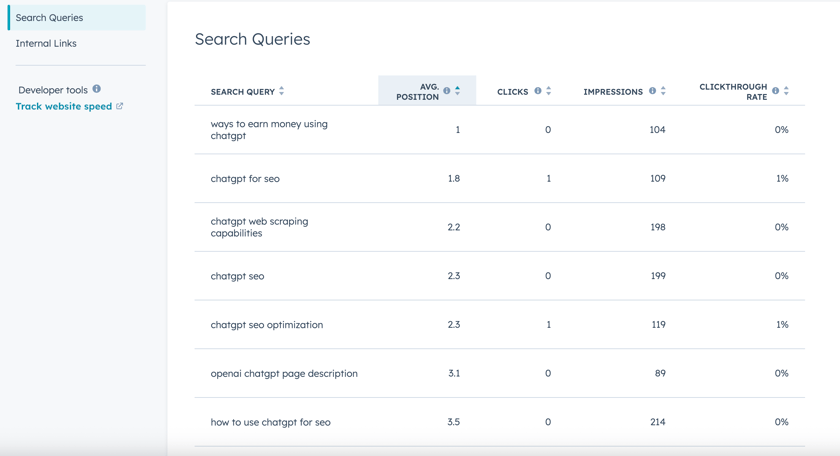
Task: Show the info tooltip for Avg. Position
Action: pos(446,91)
